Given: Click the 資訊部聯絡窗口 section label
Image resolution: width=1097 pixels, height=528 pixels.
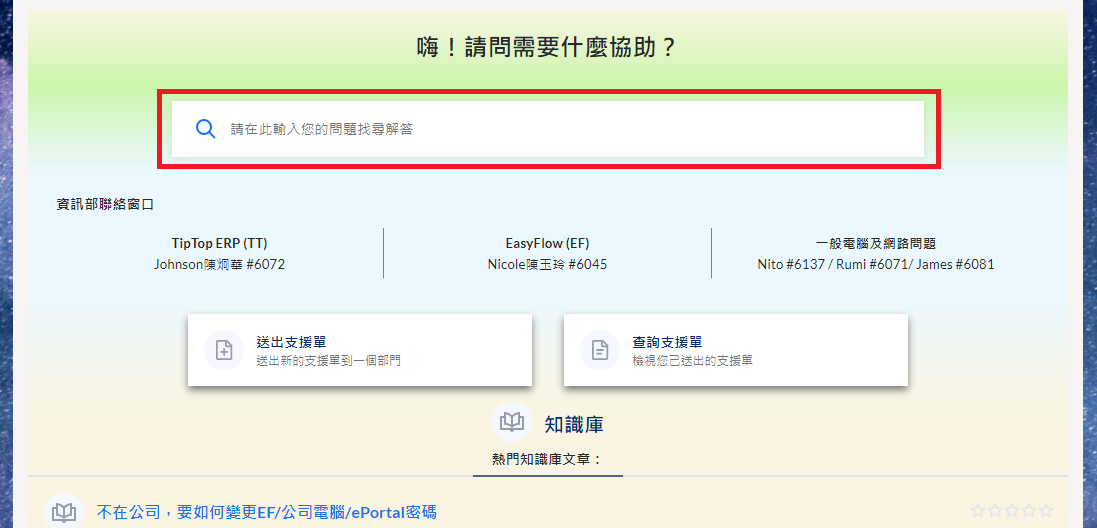Looking at the screenshot, I should click(x=105, y=204).
